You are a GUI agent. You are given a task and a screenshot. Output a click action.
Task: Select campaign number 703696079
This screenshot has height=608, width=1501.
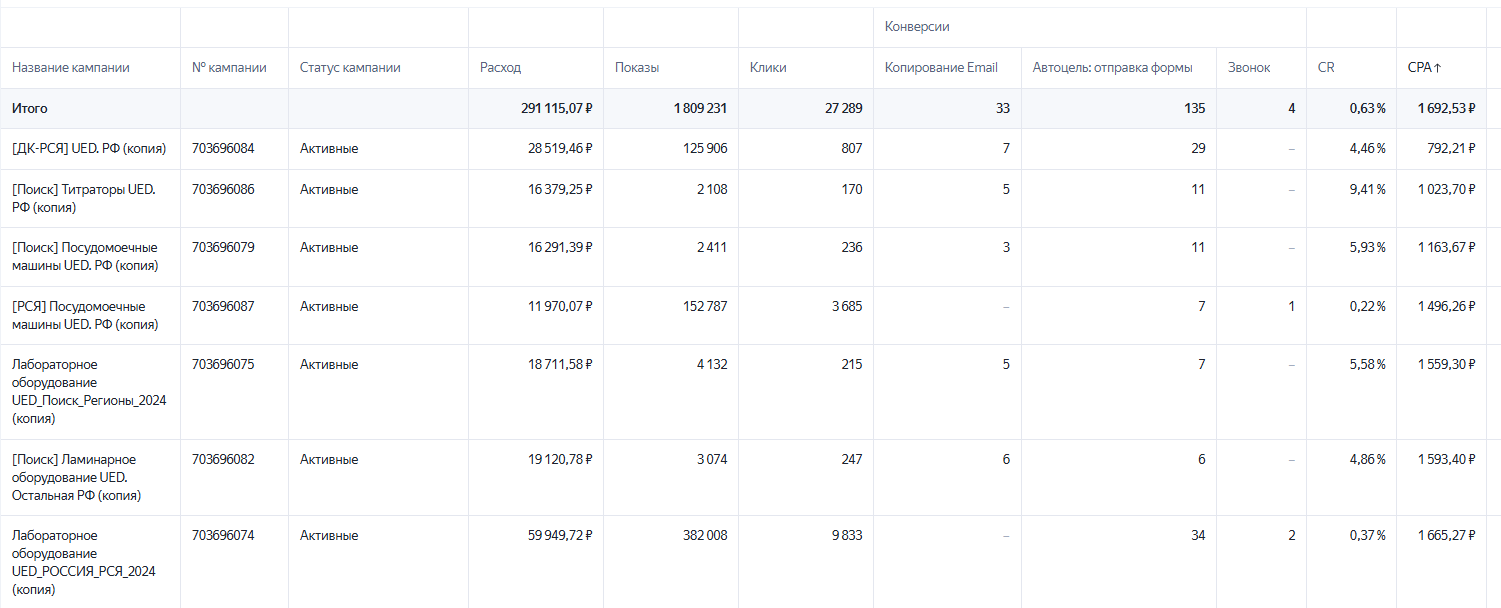[223, 248]
